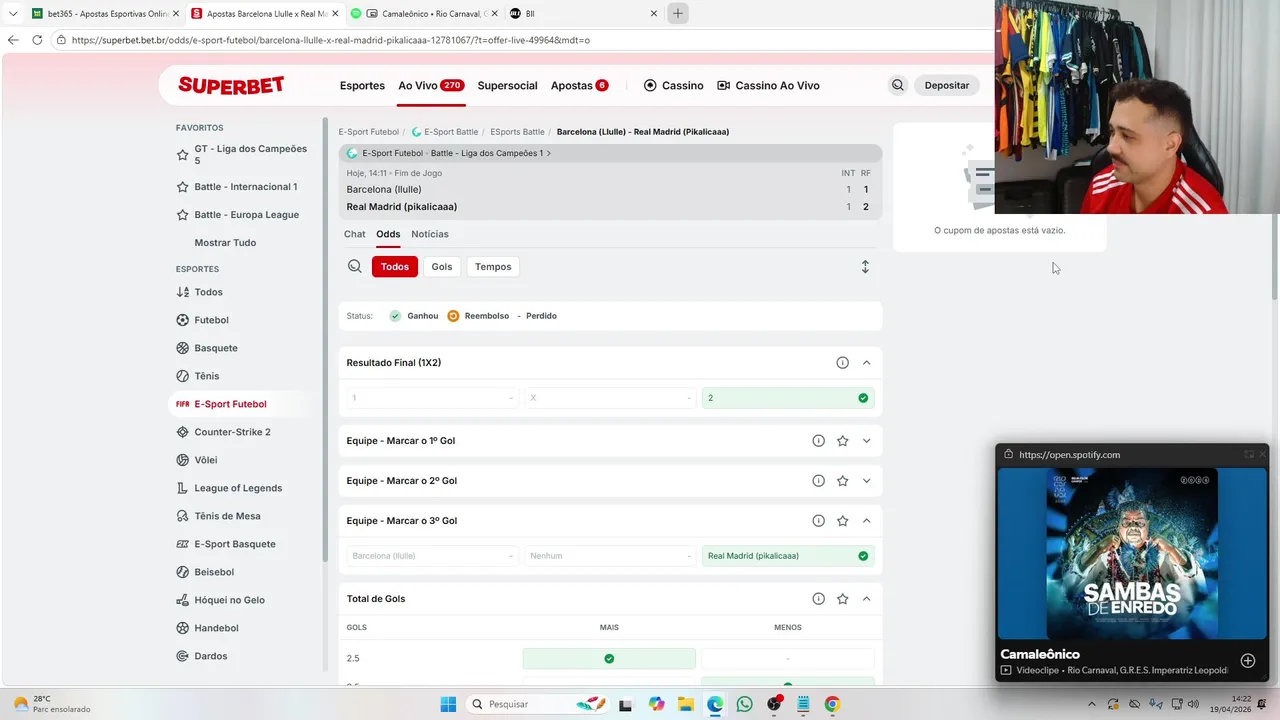Expand the Equipe - Marcar o 2º Gol section
This screenshot has width=1280, height=720.
point(866,481)
